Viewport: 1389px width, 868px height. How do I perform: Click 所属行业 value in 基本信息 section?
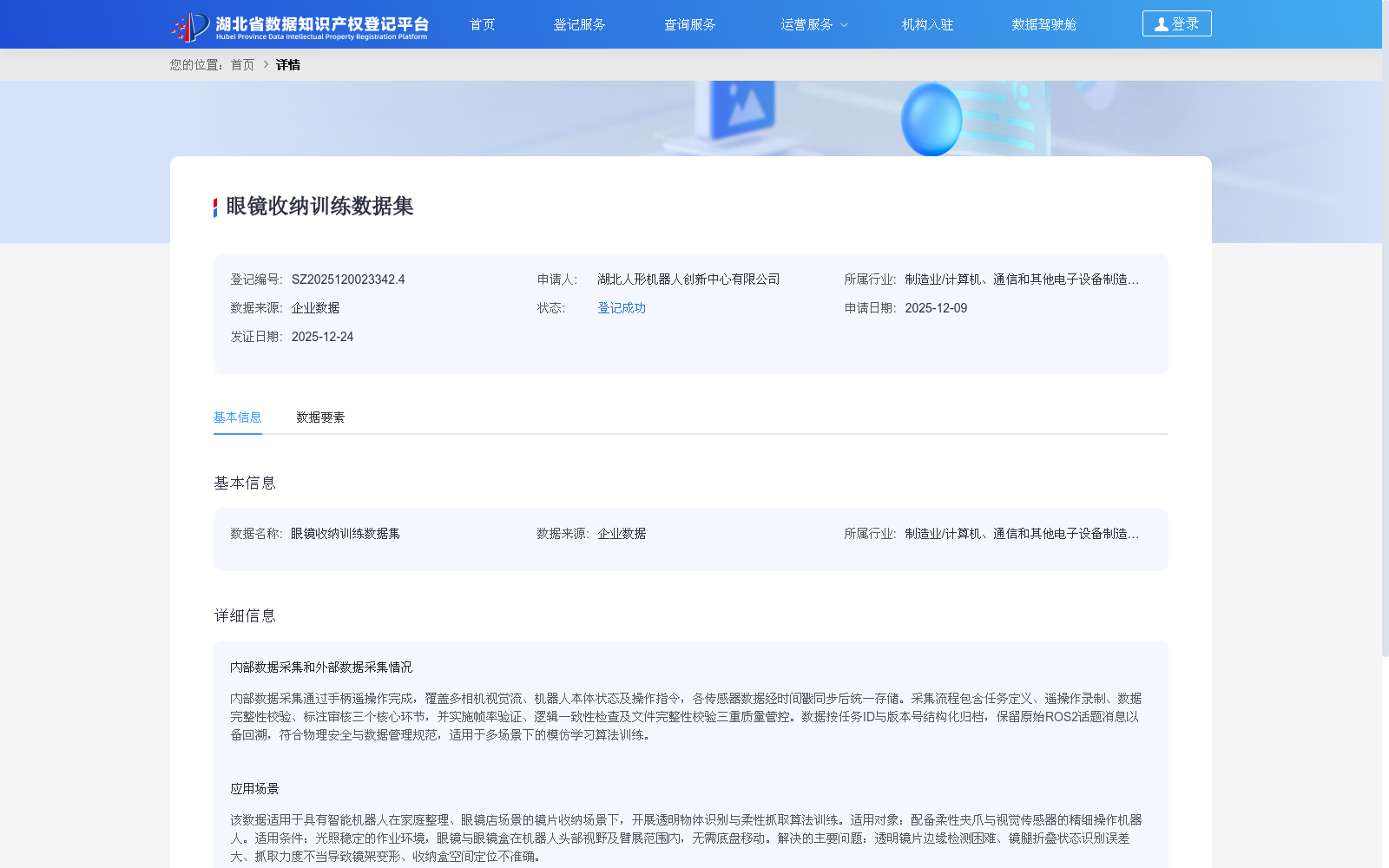tap(1022, 534)
